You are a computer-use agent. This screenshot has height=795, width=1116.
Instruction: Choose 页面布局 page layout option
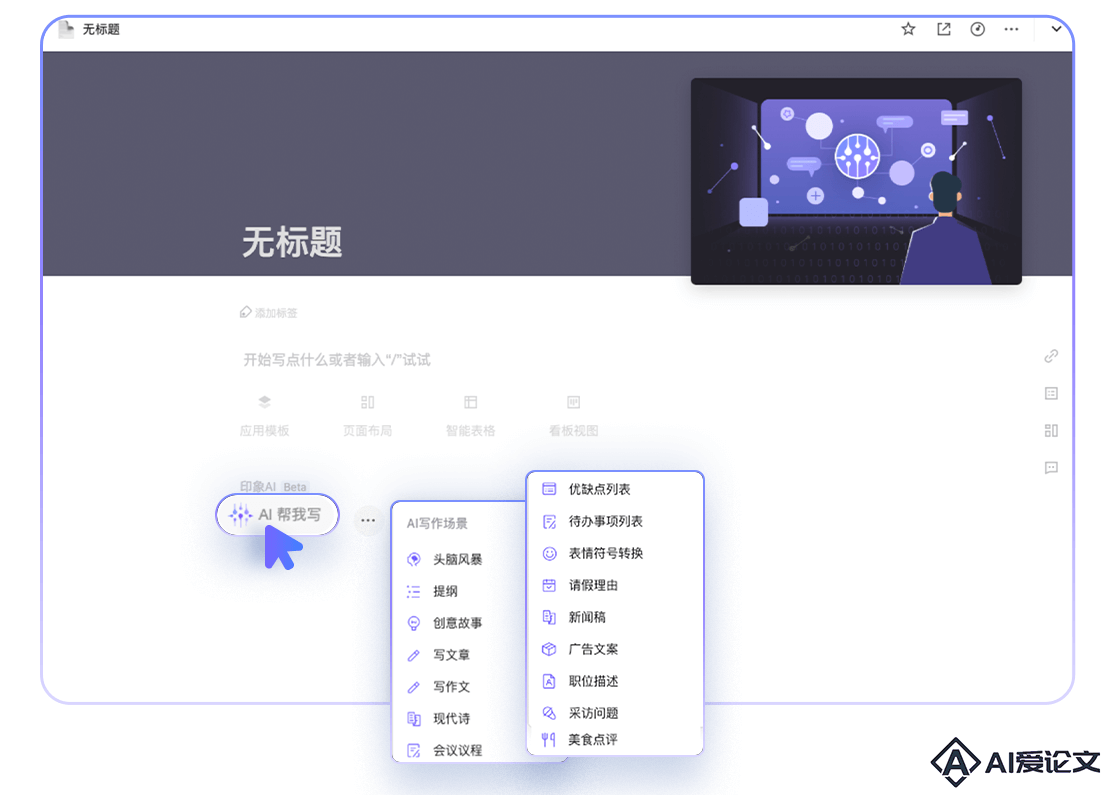tap(367, 416)
